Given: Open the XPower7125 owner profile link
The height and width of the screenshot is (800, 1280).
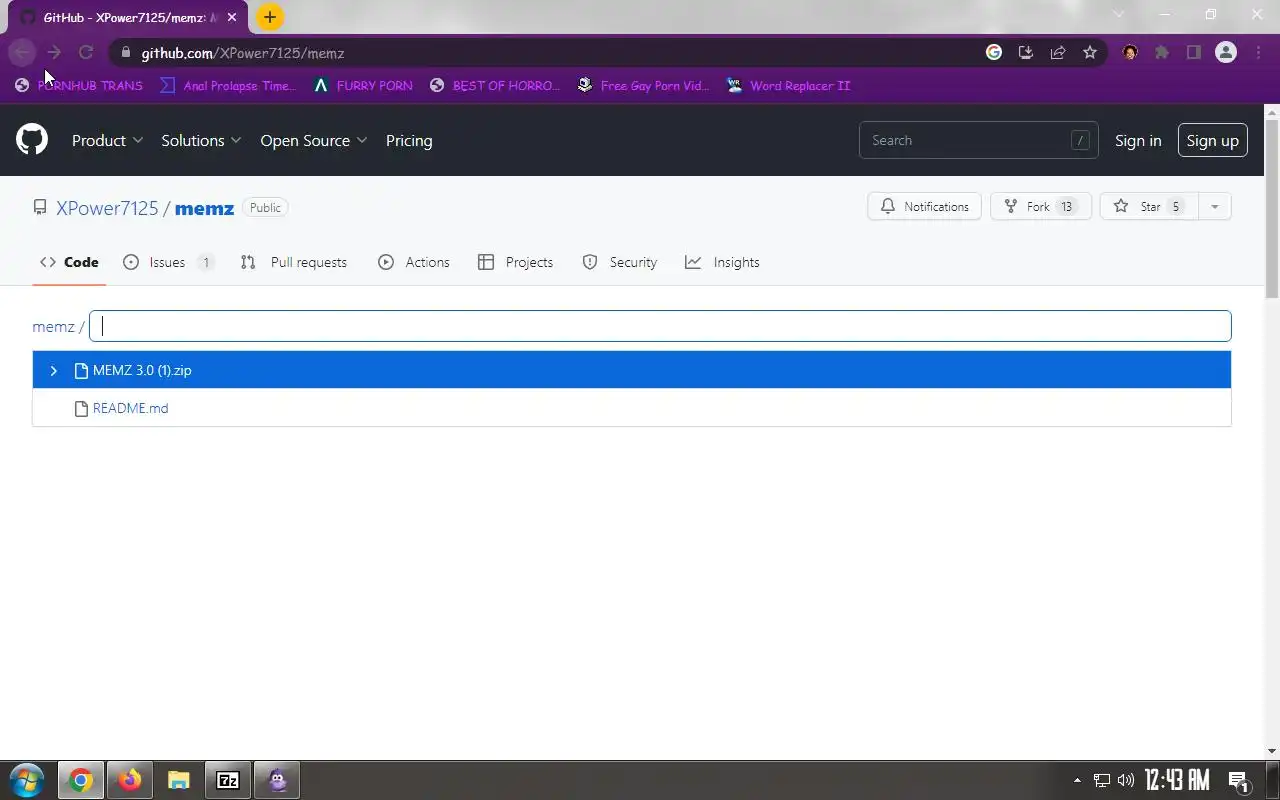Looking at the screenshot, I should pos(107,208).
